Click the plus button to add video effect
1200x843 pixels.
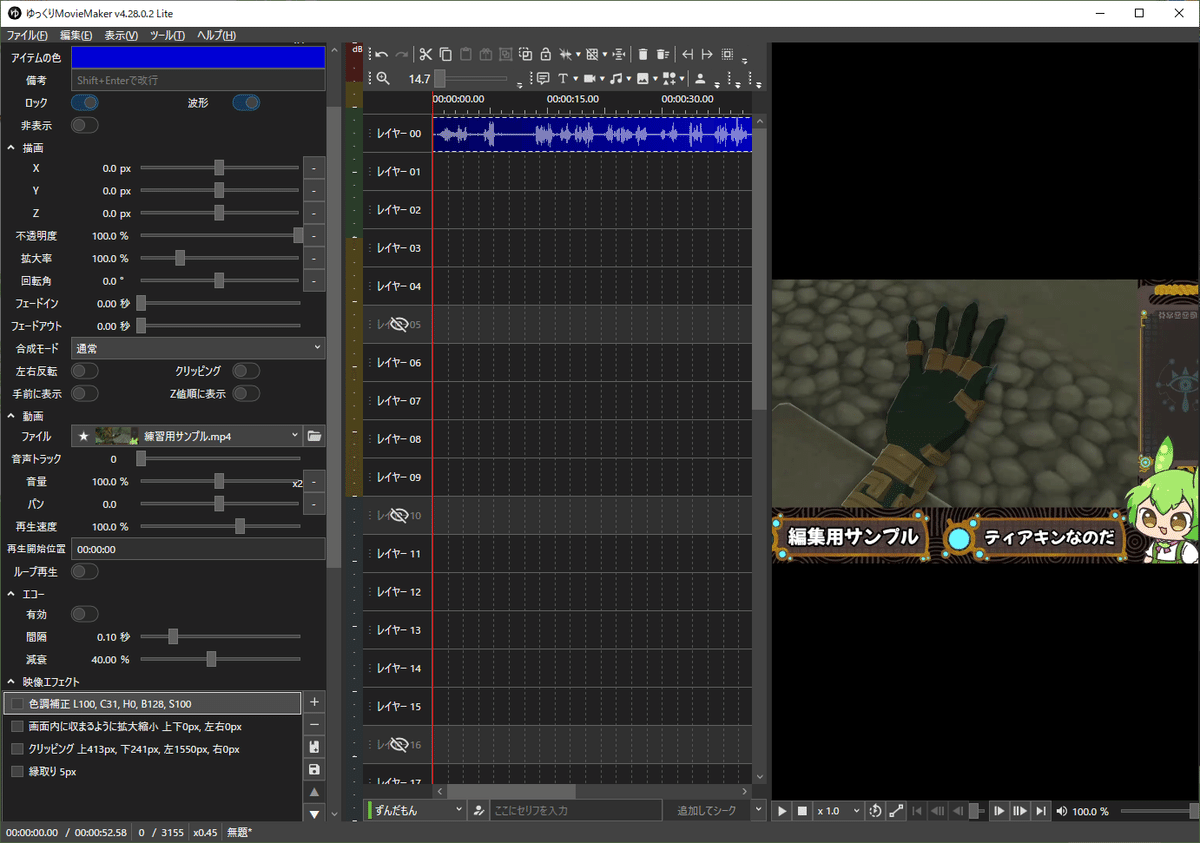tap(314, 702)
